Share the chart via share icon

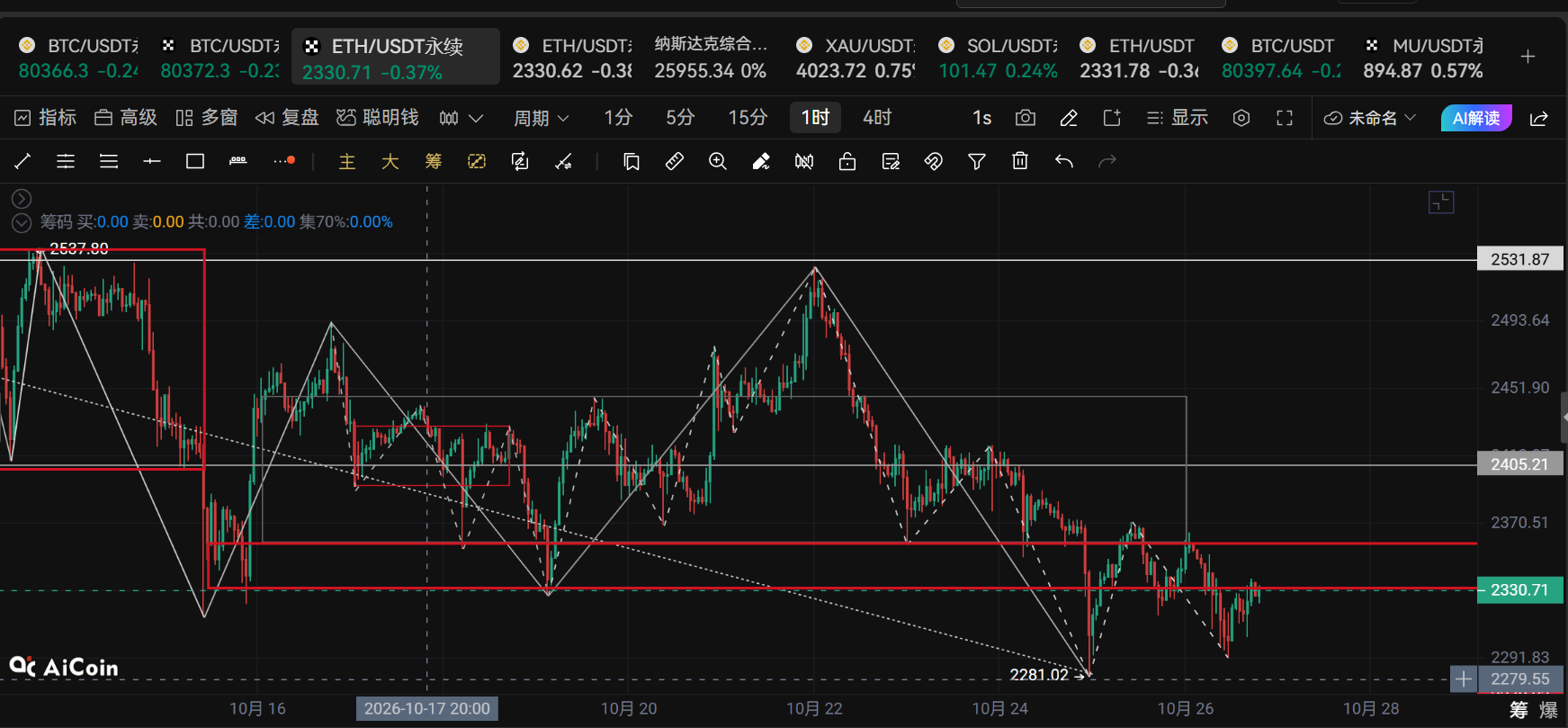[x=1539, y=118]
